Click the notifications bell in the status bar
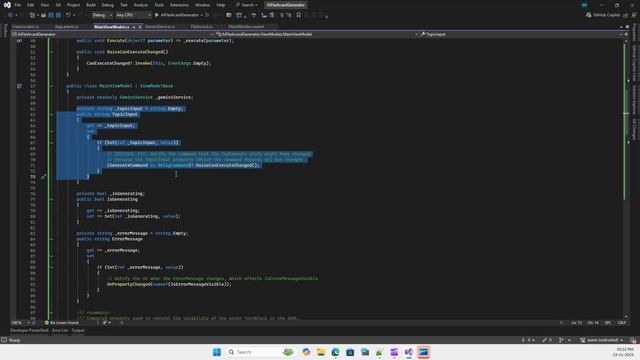This screenshot has width=640, height=360. (x=633, y=340)
